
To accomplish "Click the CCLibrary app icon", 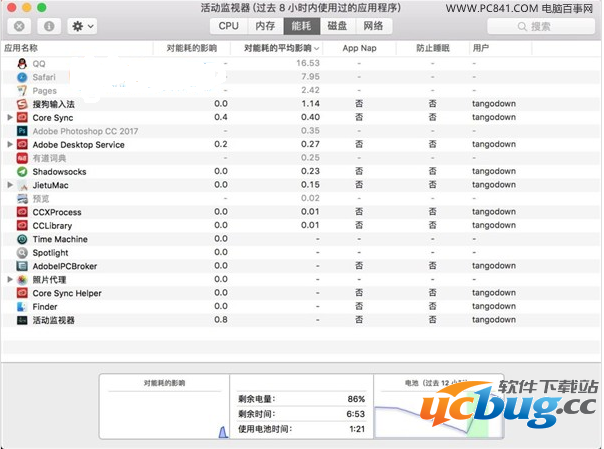I will click(22, 226).
